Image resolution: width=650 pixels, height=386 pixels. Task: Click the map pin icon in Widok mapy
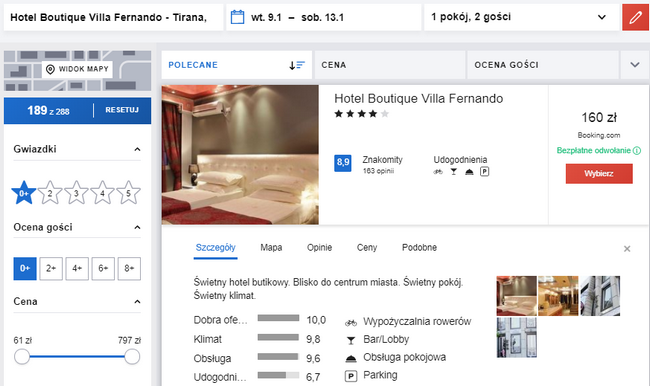click(x=50, y=69)
